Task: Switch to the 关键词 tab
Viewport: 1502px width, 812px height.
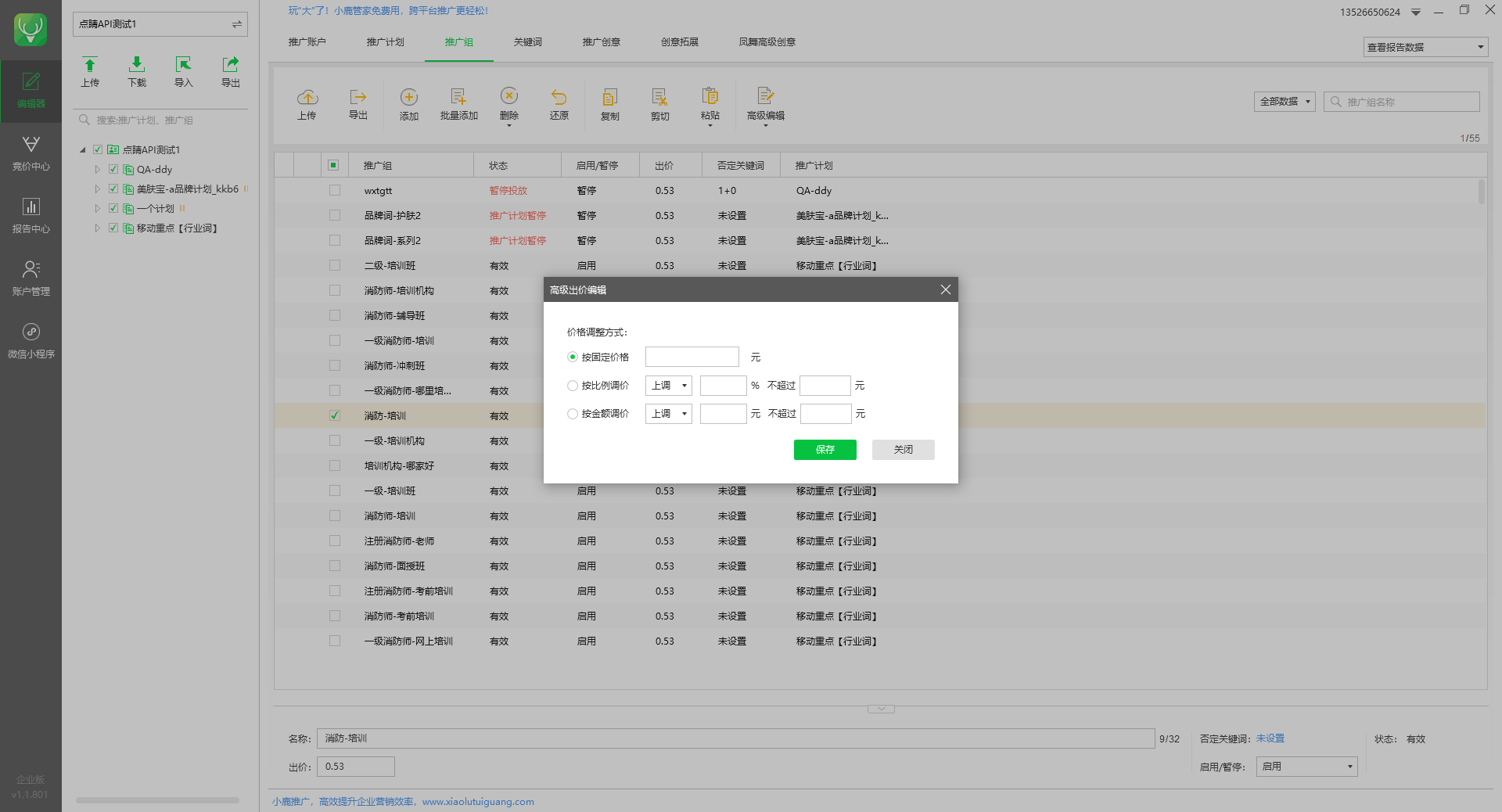Action: 528,42
